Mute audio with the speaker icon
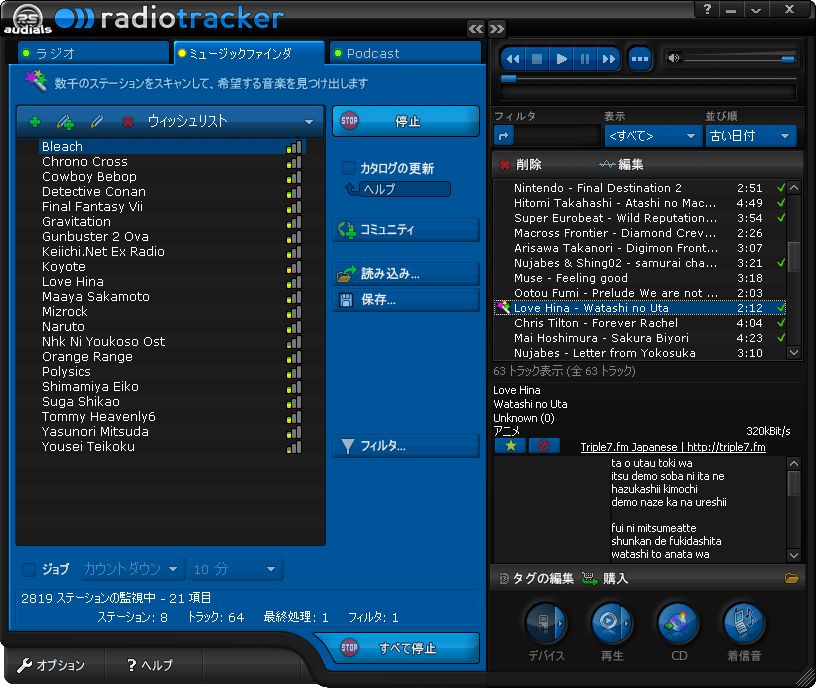816x688 pixels. tap(673, 58)
